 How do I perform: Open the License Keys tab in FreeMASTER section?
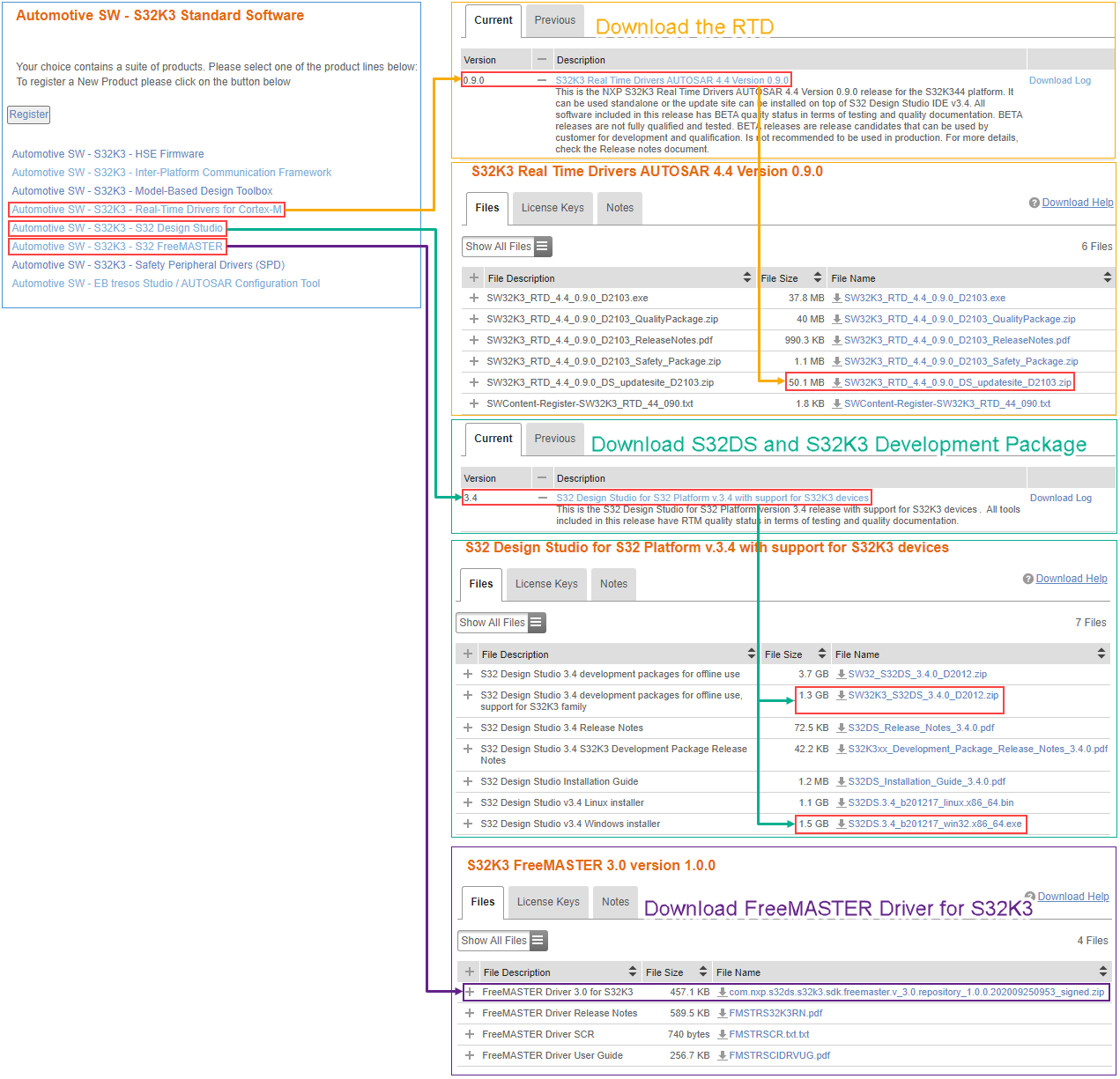pos(547,902)
